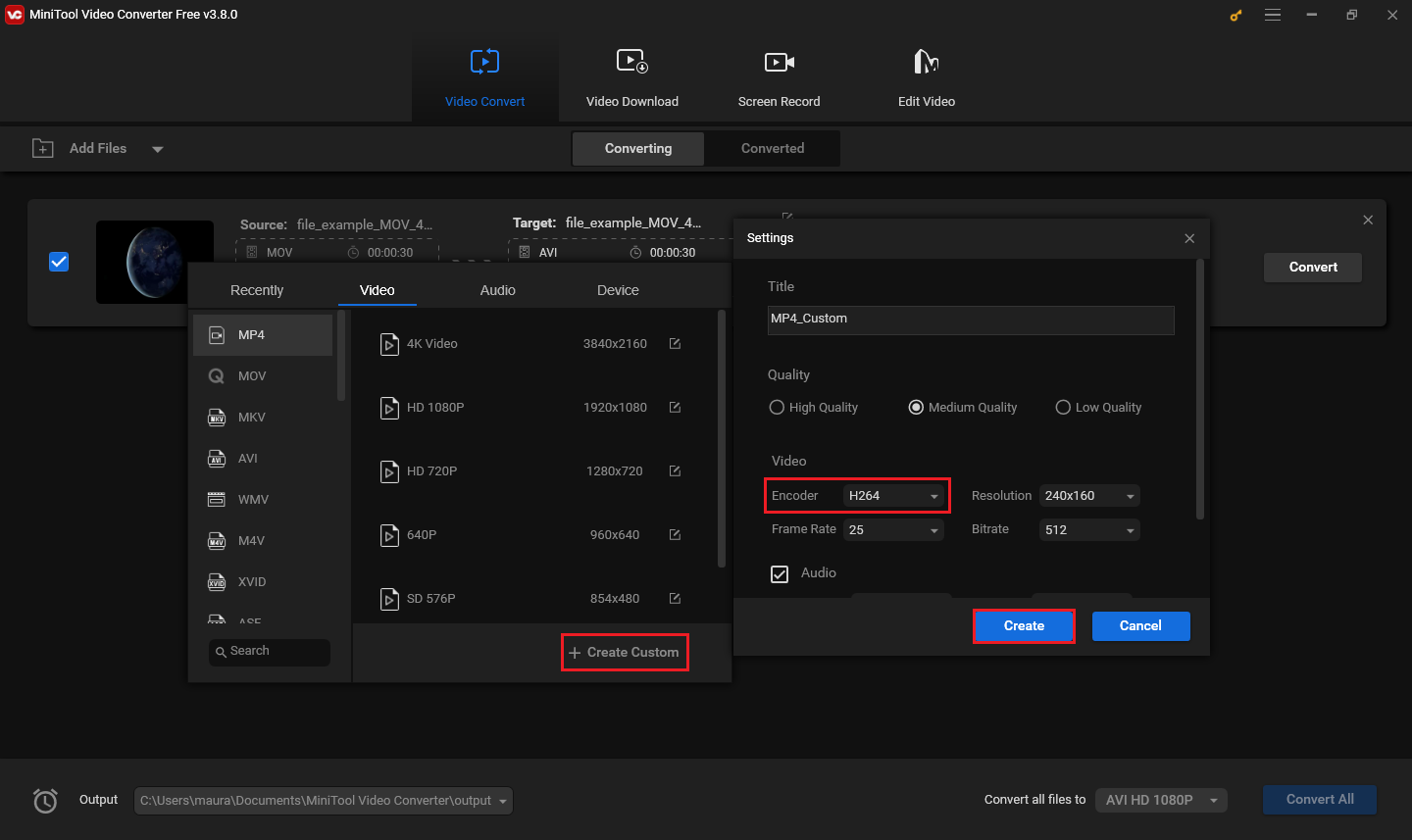Viewport: 1412px width, 840px height.
Task: Choose MOV format in list
Action: [263, 376]
